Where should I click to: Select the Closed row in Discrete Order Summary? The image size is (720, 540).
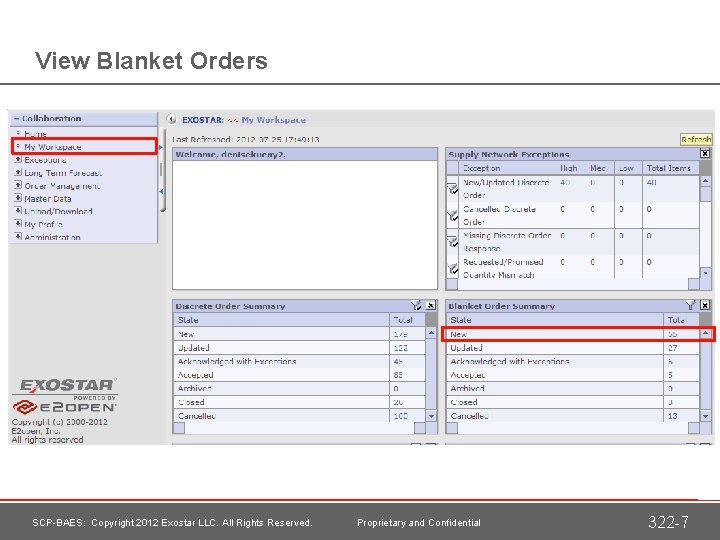tap(299, 402)
